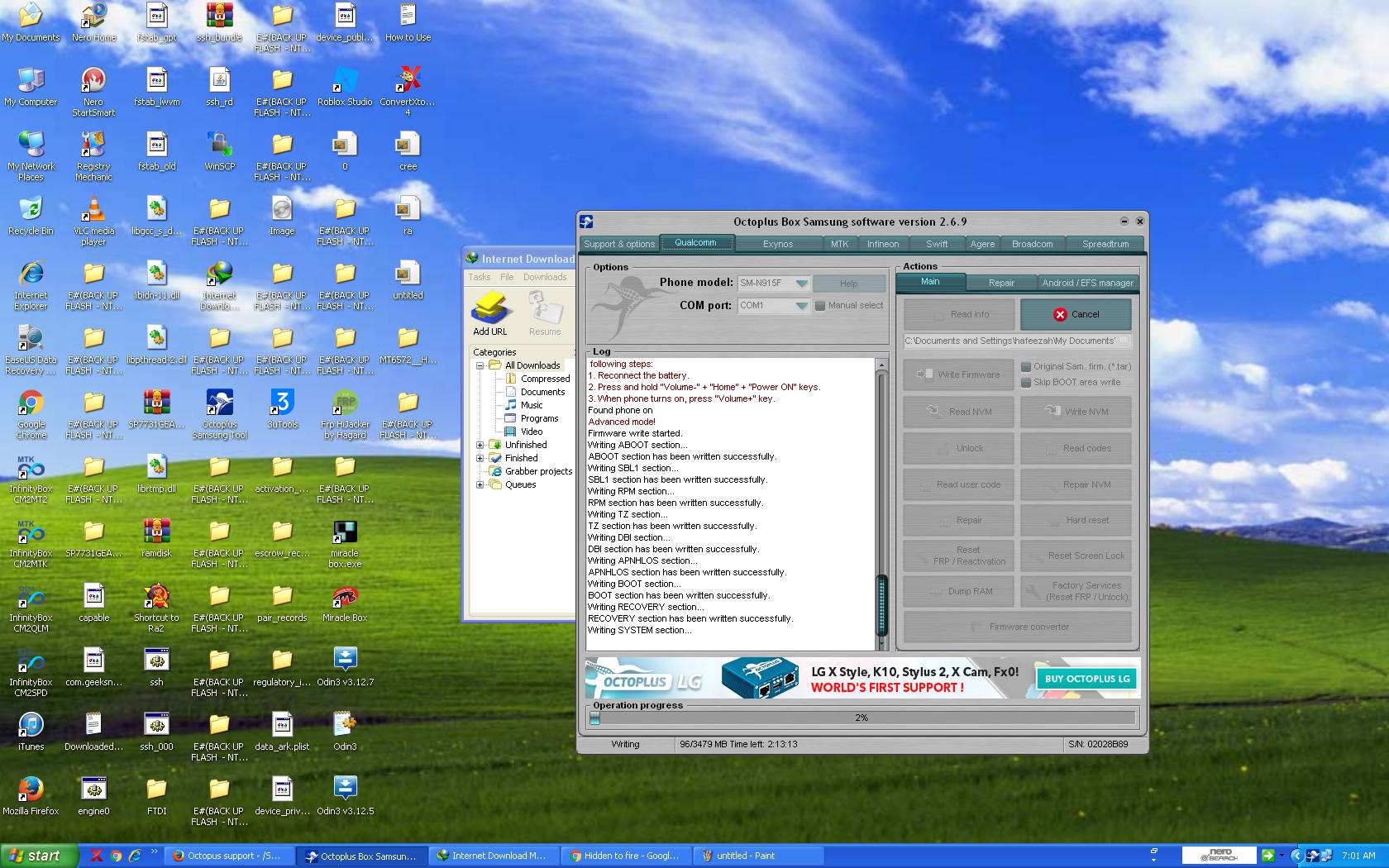Switch to the MTK tab
This screenshot has width=1389, height=868.
point(840,244)
